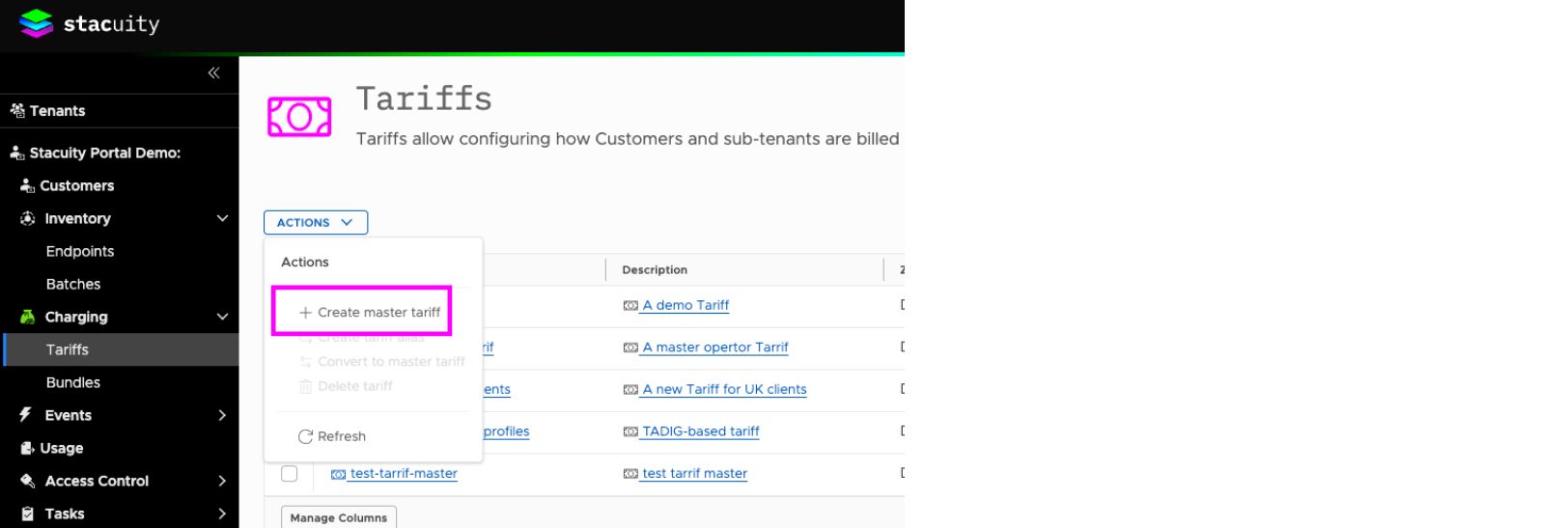Click the Stacuity Portal Demo tenant icon
This screenshot has width=1568, height=528.
17,153
